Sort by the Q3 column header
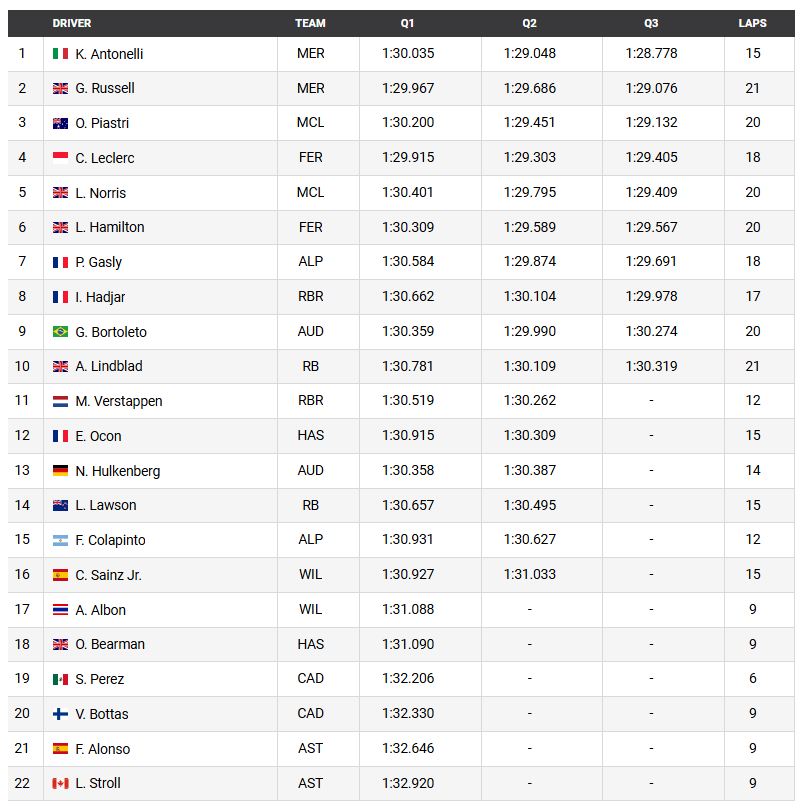Screen dimensions: 800x807 (651, 23)
